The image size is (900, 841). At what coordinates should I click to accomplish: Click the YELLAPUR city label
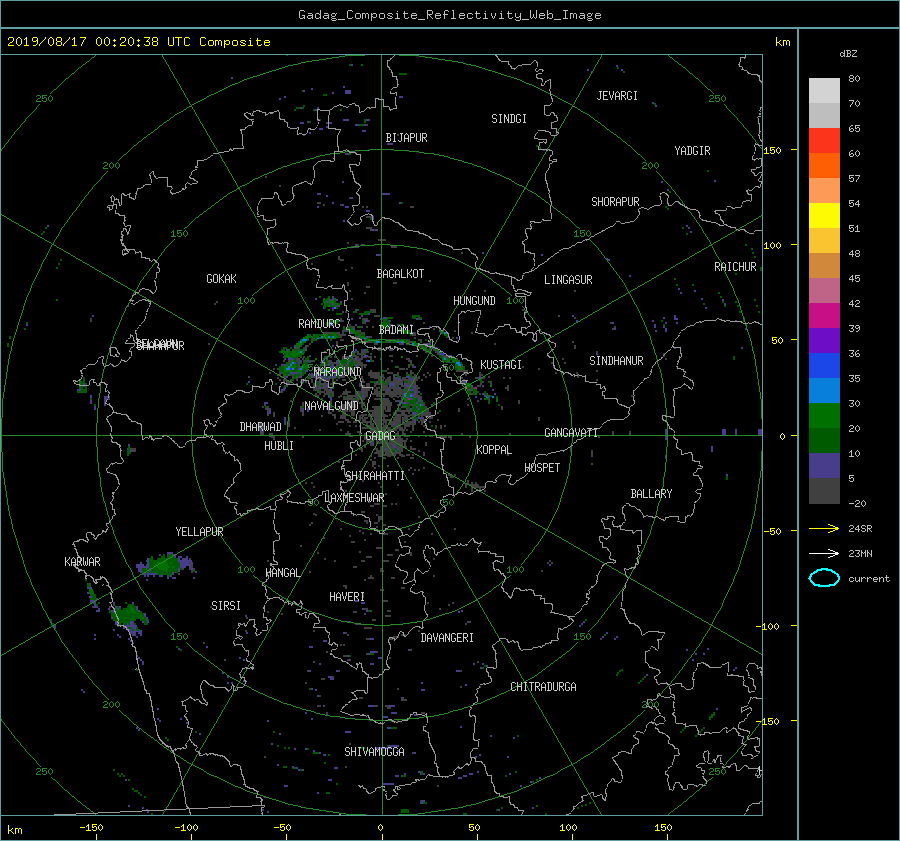pyautogui.click(x=199, y=532)
